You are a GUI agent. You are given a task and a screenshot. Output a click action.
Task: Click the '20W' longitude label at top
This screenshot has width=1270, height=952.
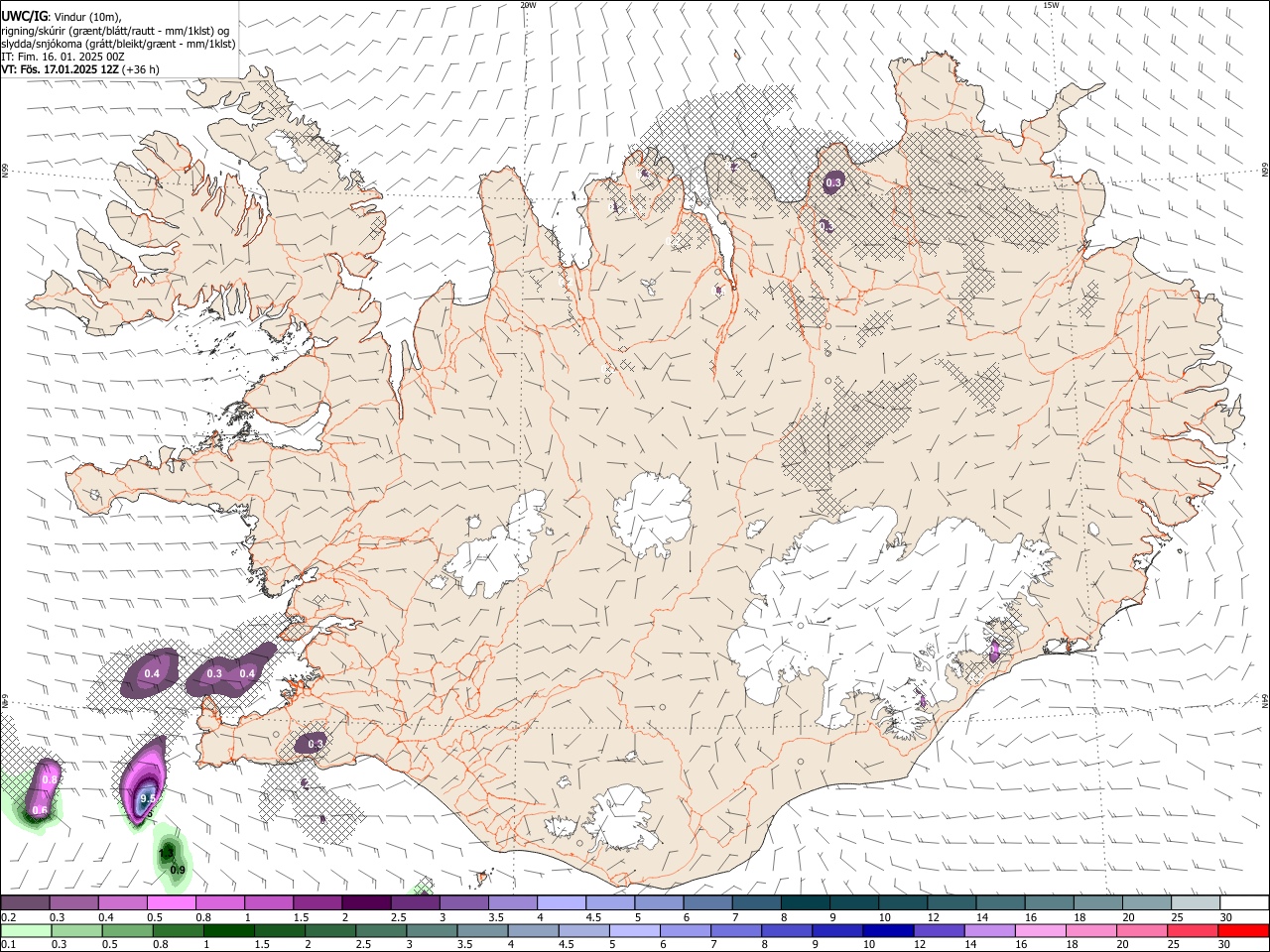[x=528, y=5]
